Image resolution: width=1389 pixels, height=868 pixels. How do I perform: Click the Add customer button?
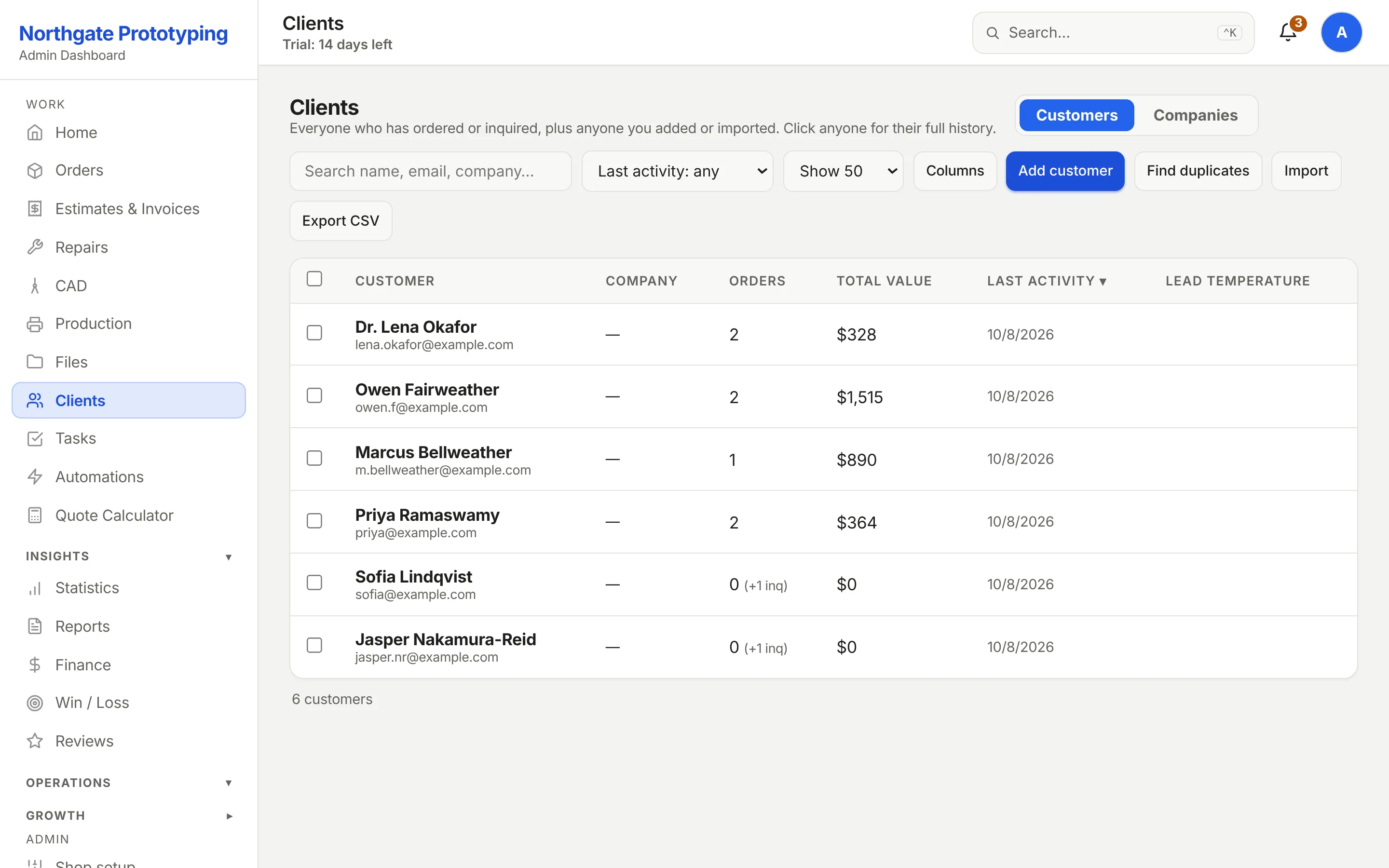click(x=1065, y=171)
